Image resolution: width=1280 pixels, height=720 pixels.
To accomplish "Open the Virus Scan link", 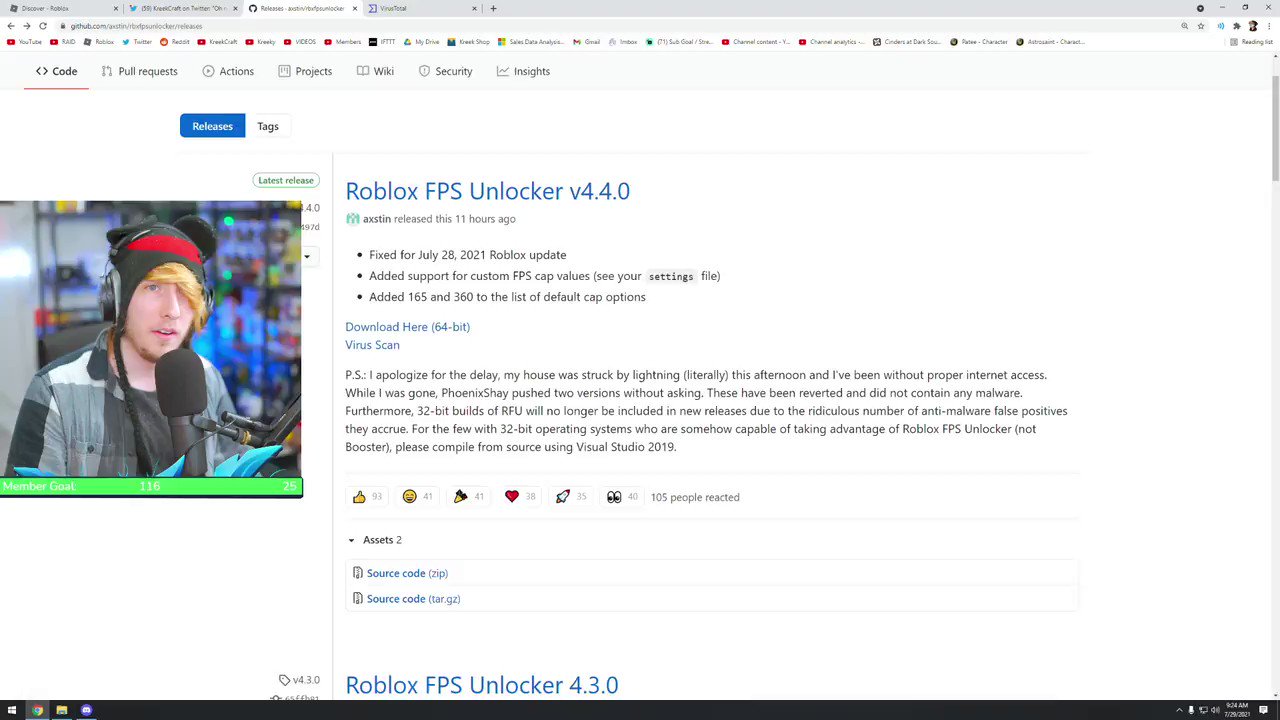I will (372, 345).
